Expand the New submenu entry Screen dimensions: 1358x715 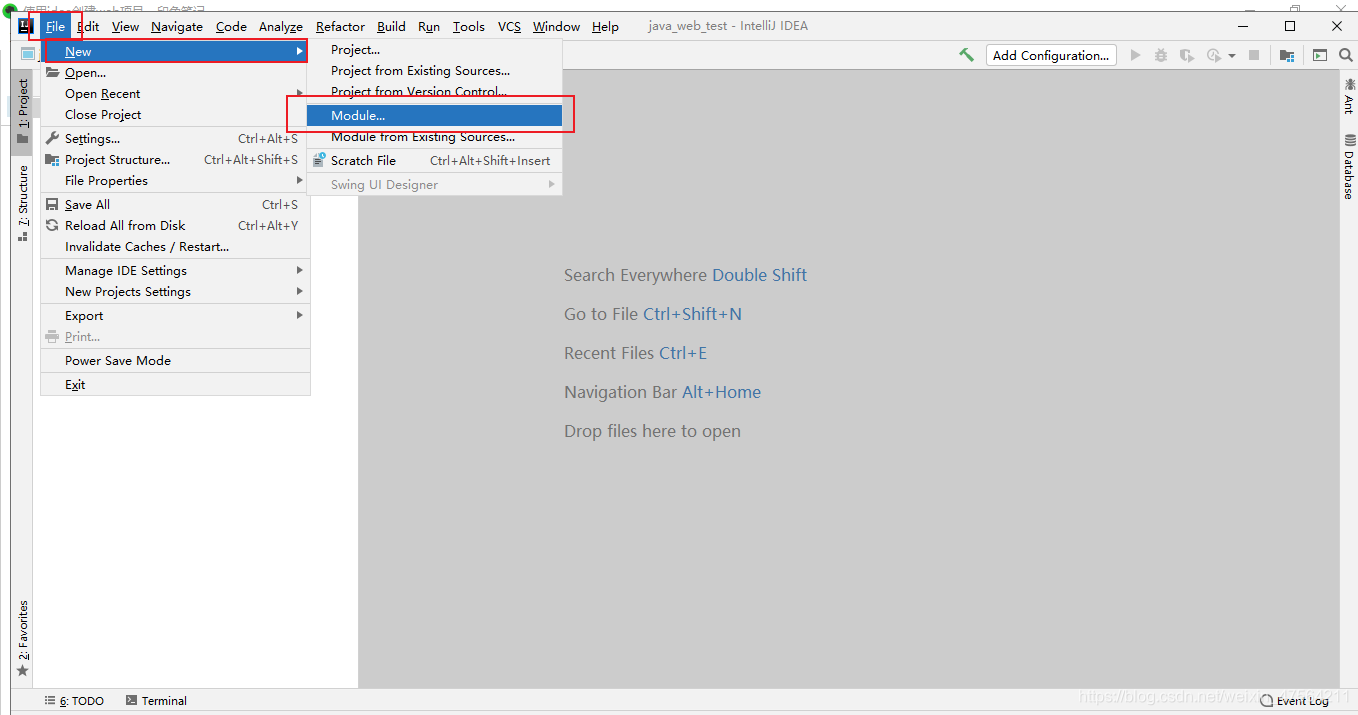[175, 51]
